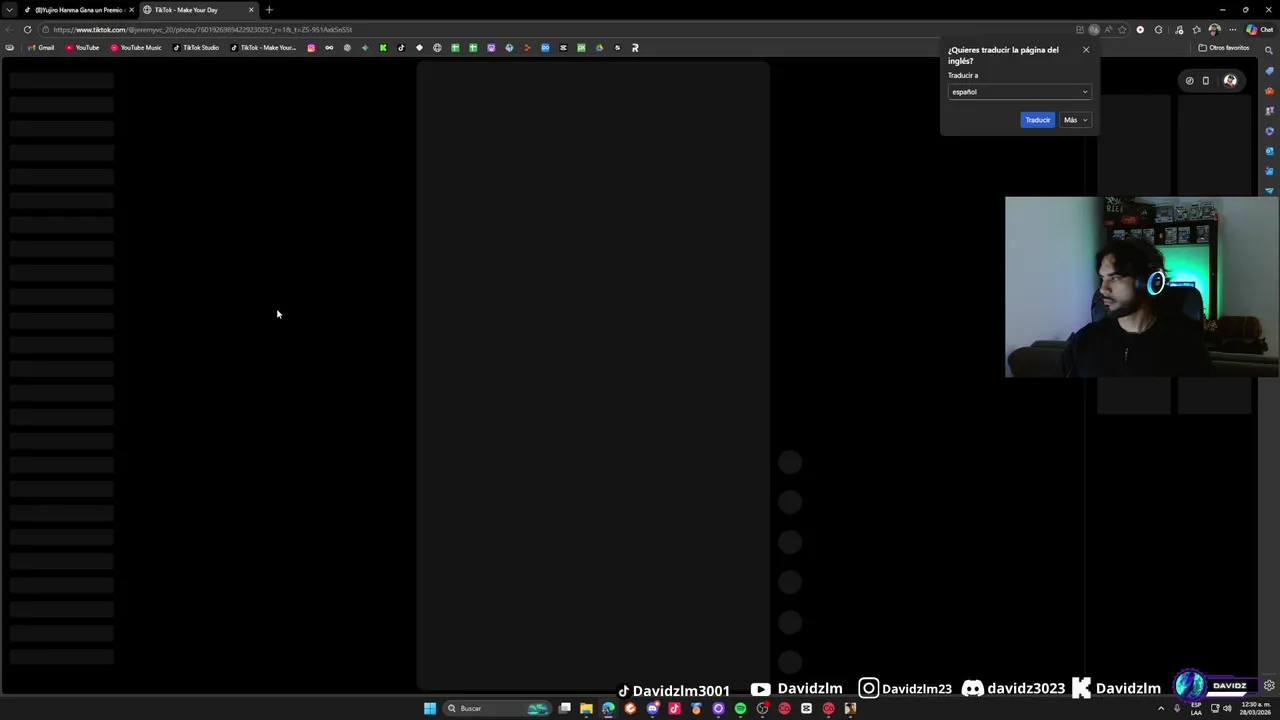Open the YouTube bookmark

pos(83,48)
